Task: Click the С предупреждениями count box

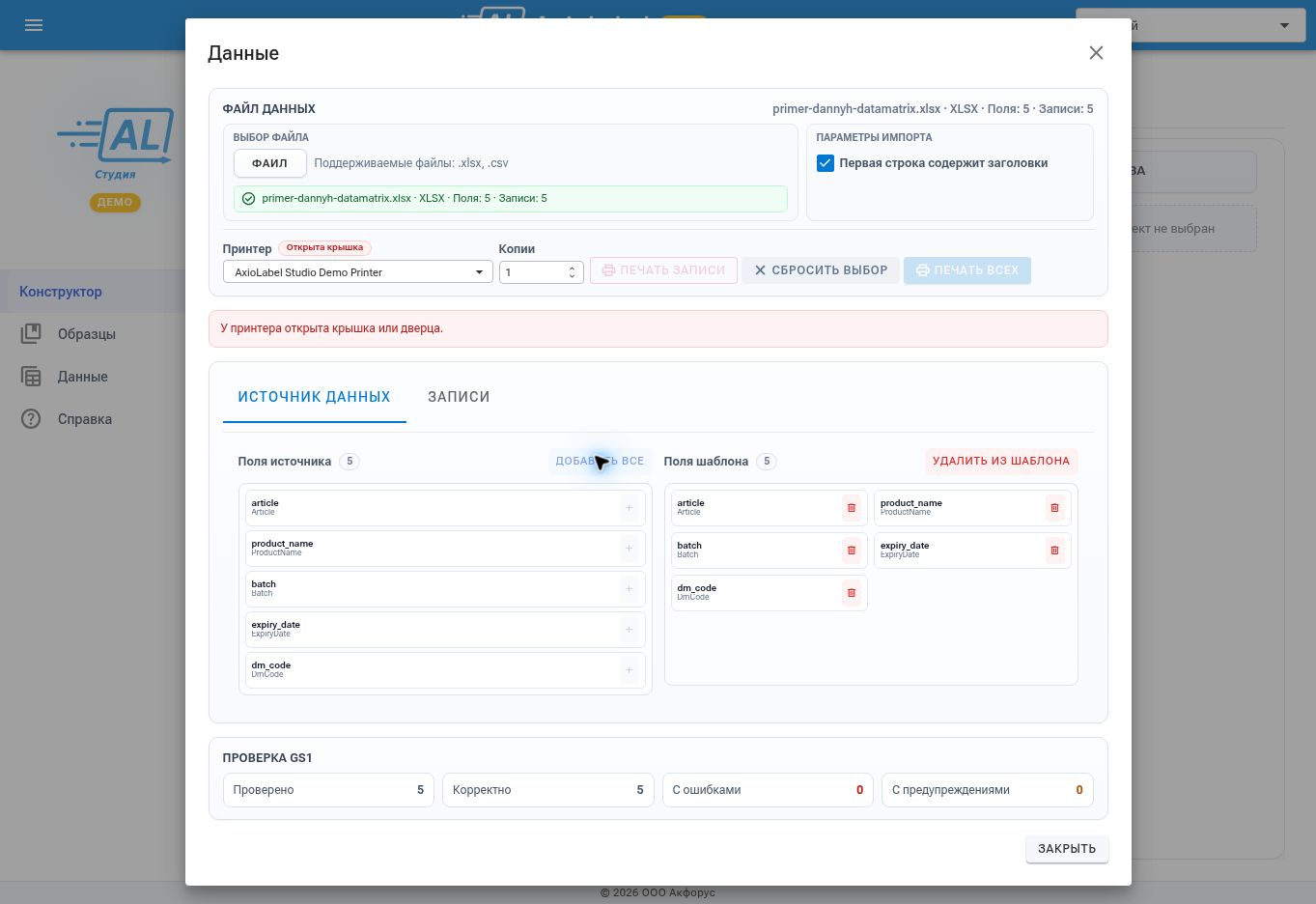Action: point(988,790)
